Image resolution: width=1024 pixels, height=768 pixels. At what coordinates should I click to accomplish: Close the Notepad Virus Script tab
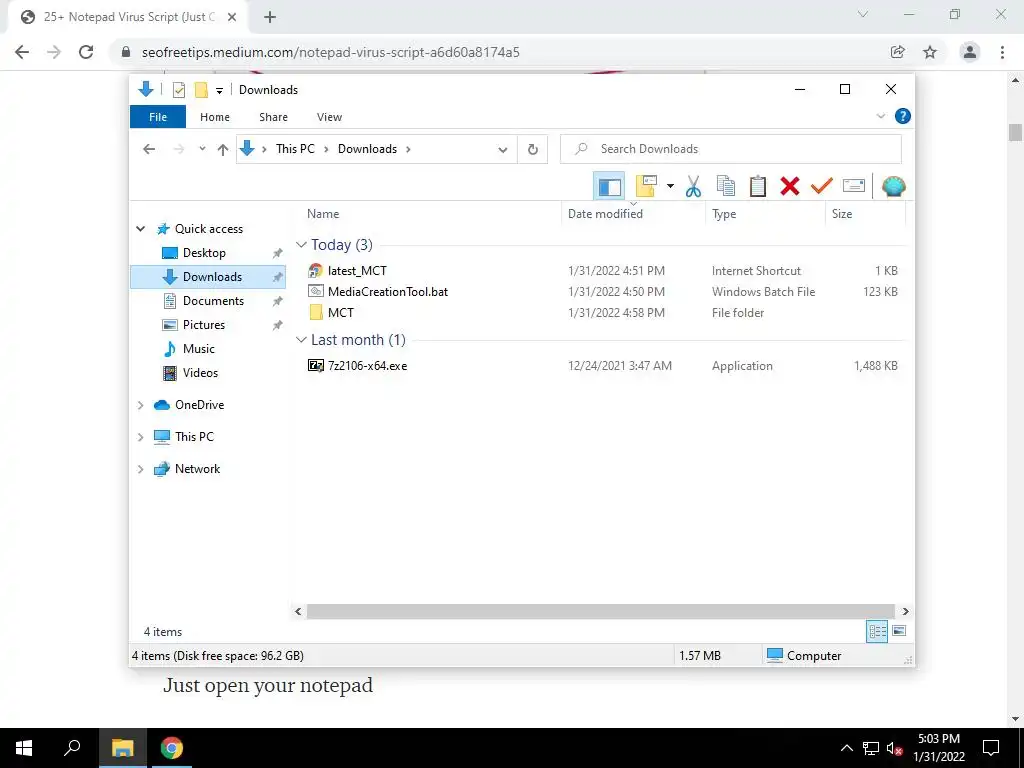click(231, 18)
